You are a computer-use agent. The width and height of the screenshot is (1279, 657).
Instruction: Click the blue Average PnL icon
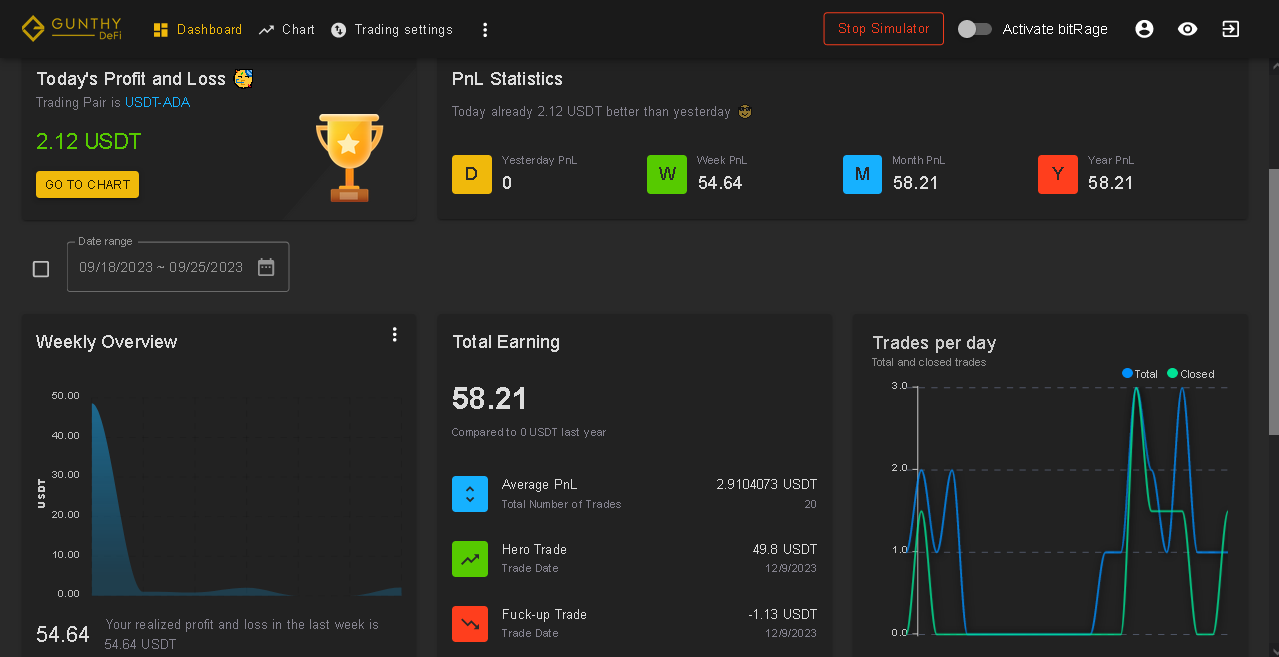point(470,494)
